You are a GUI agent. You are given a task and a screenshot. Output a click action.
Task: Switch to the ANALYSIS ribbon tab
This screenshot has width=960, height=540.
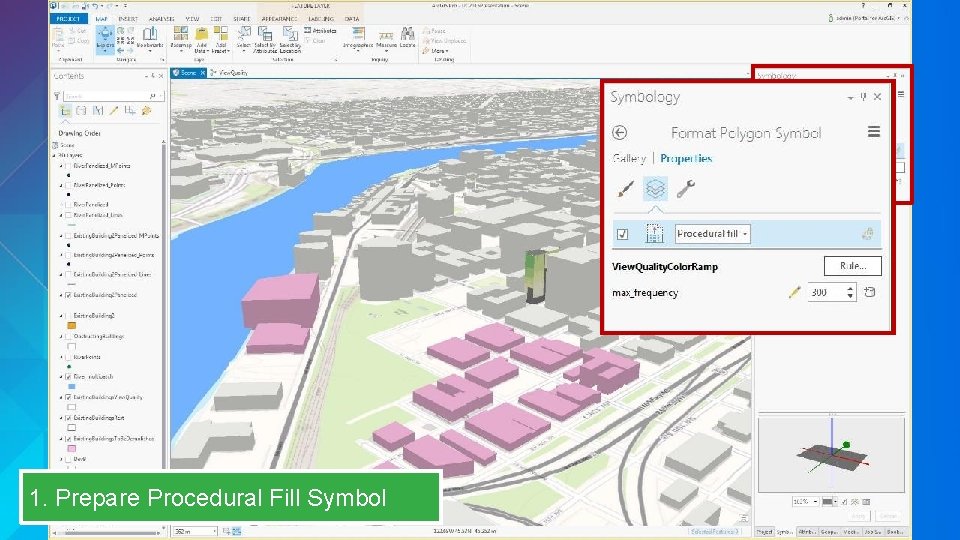click(162, 19)
